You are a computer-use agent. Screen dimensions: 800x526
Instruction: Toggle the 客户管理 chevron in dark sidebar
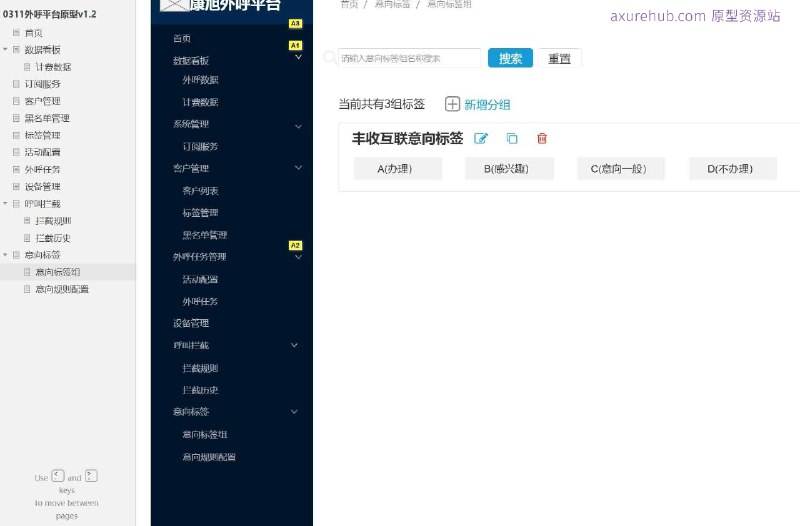[x=298, y=167]
